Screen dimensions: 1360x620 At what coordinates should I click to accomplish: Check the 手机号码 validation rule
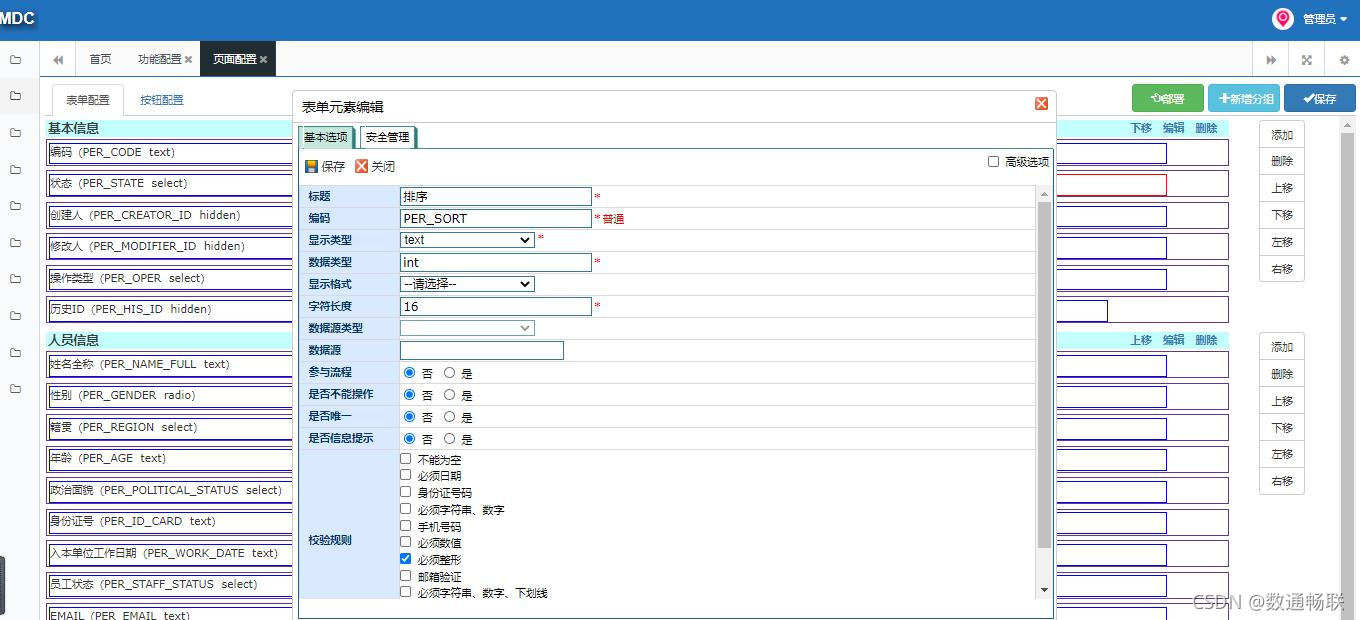pyautogui.click(x=405, y=525)
